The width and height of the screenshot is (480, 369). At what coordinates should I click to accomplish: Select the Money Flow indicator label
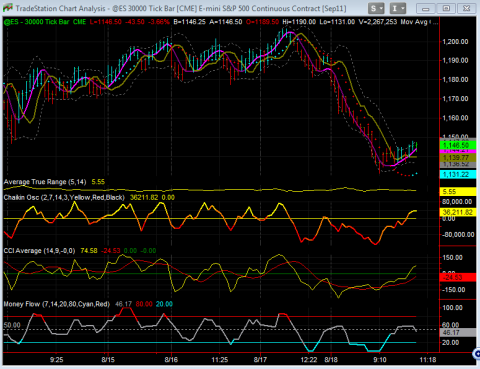(x=57, y=304)
